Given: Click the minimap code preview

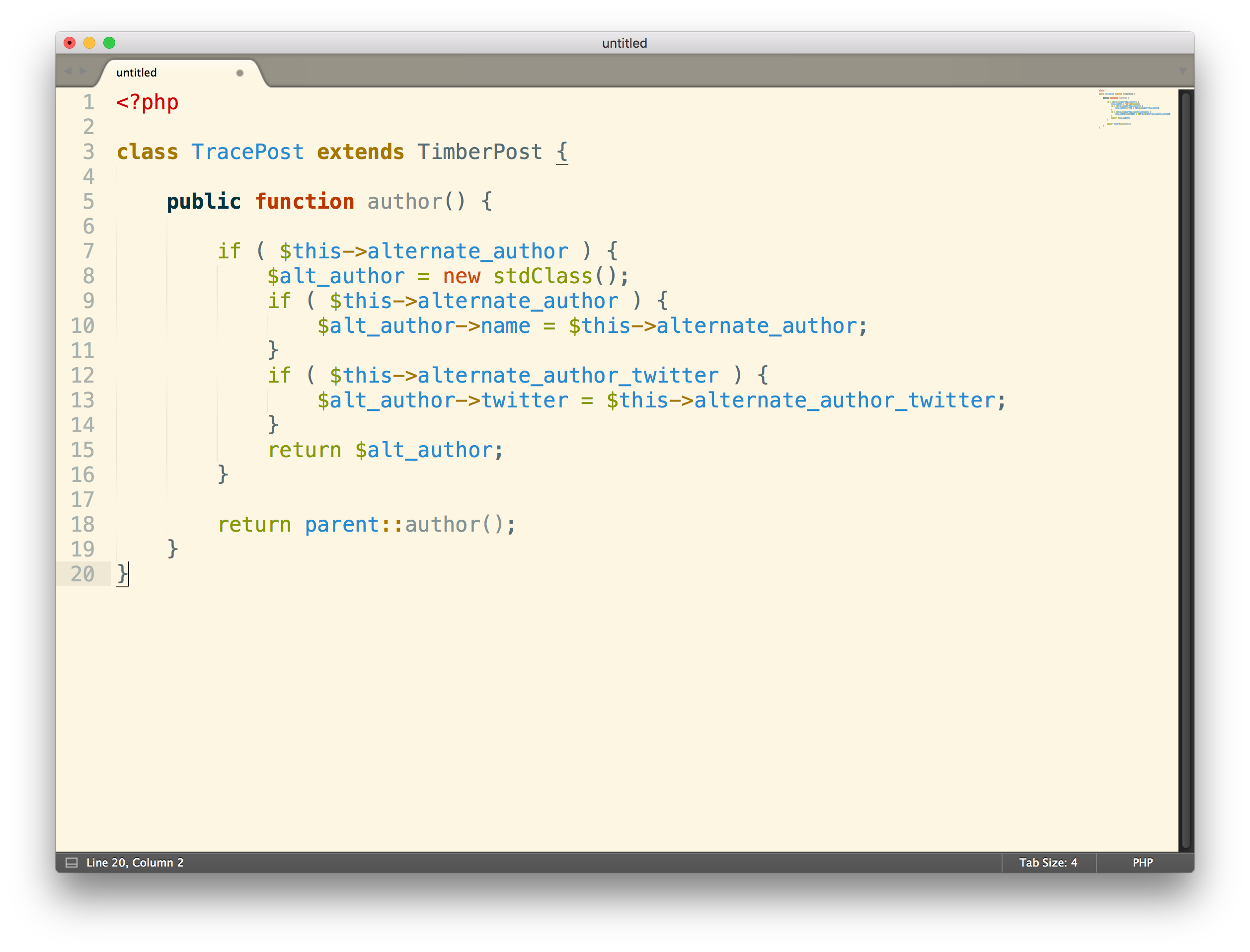Looking at the screenshot, I should [1133, 108].
